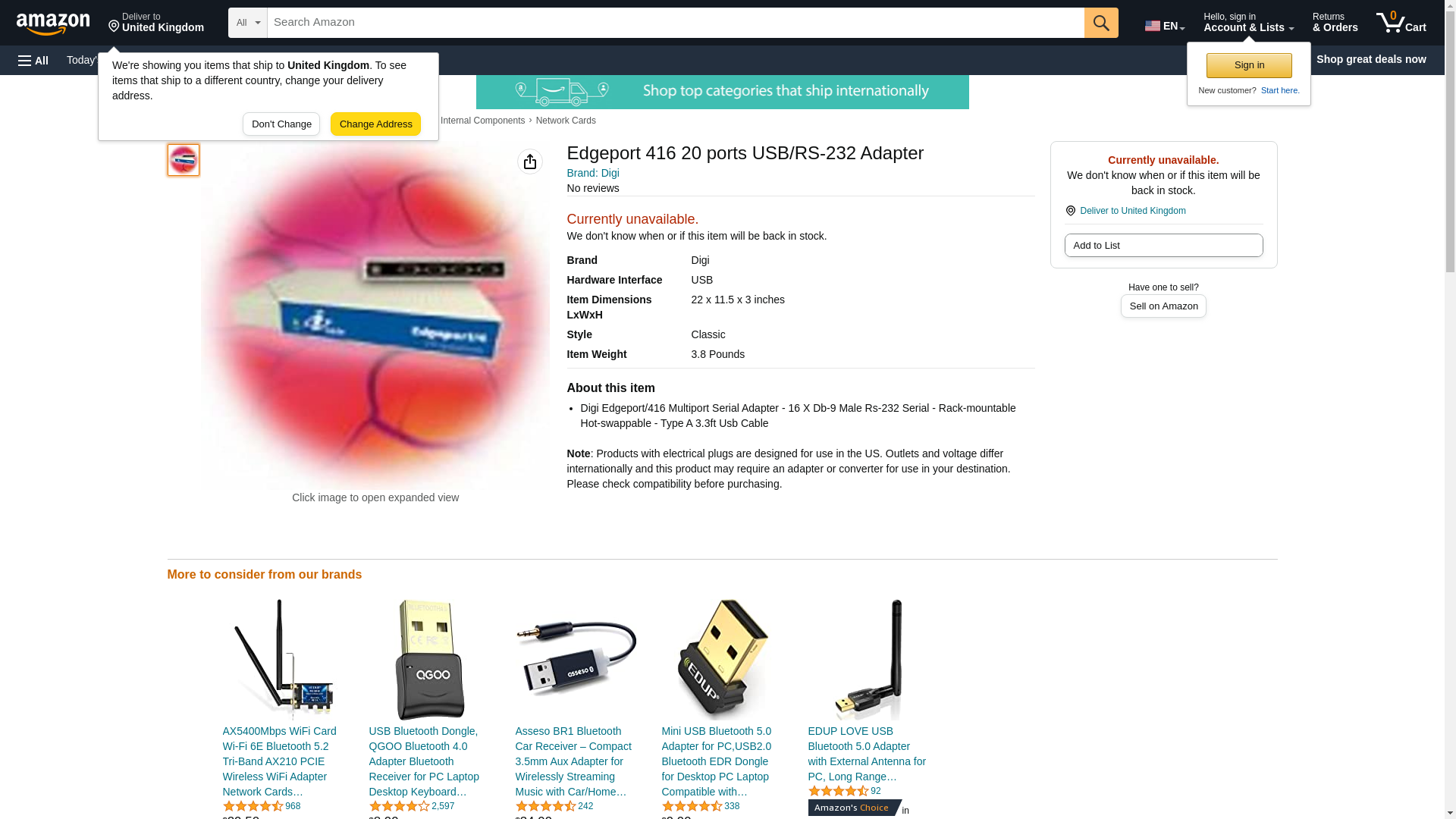
Task: Open the EDUP Mini USB Bluetooth adapter image
Action: pos(723,660)
